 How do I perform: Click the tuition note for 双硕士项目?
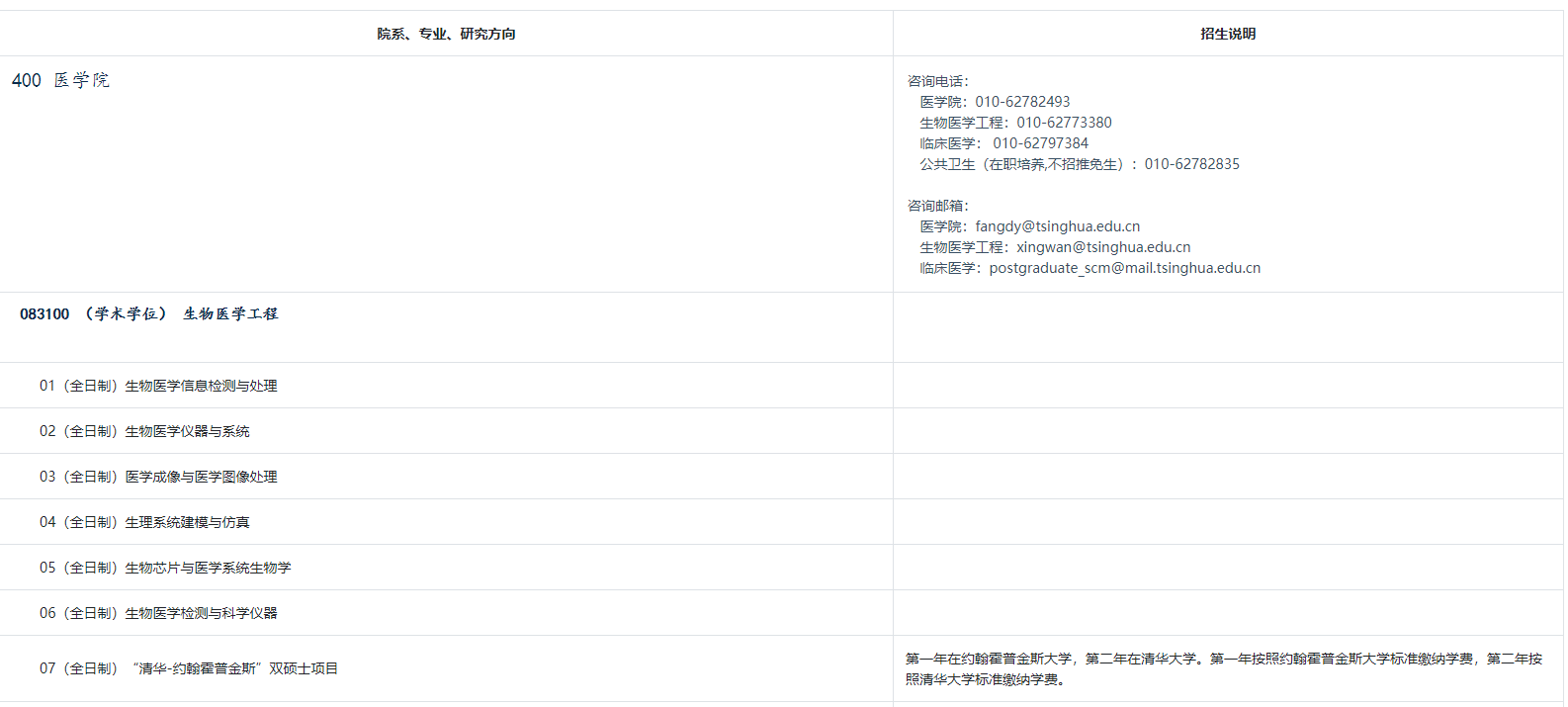tap(1223, 668)
